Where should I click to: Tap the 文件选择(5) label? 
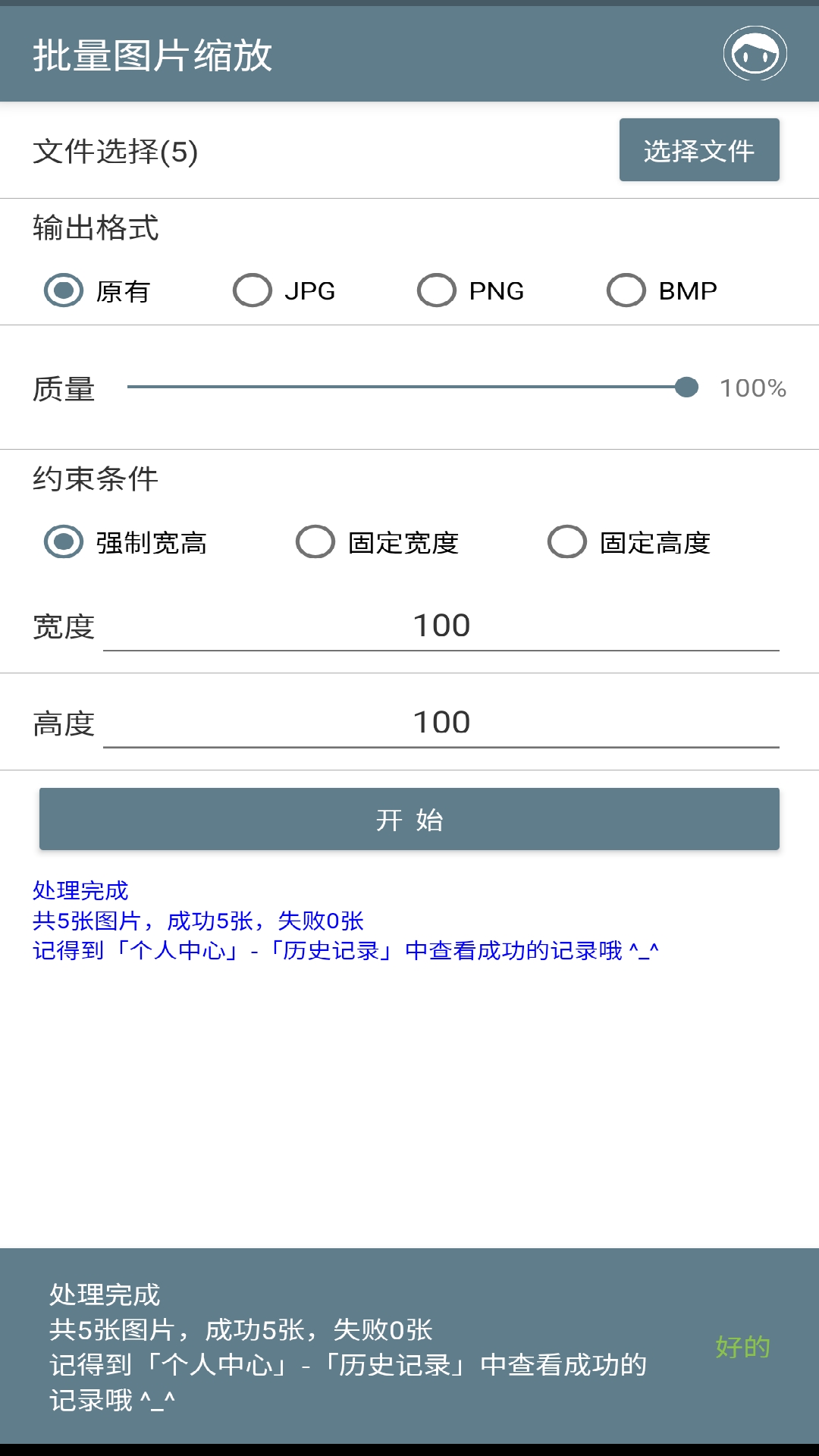pyautogui.click(x=115, y=152)
